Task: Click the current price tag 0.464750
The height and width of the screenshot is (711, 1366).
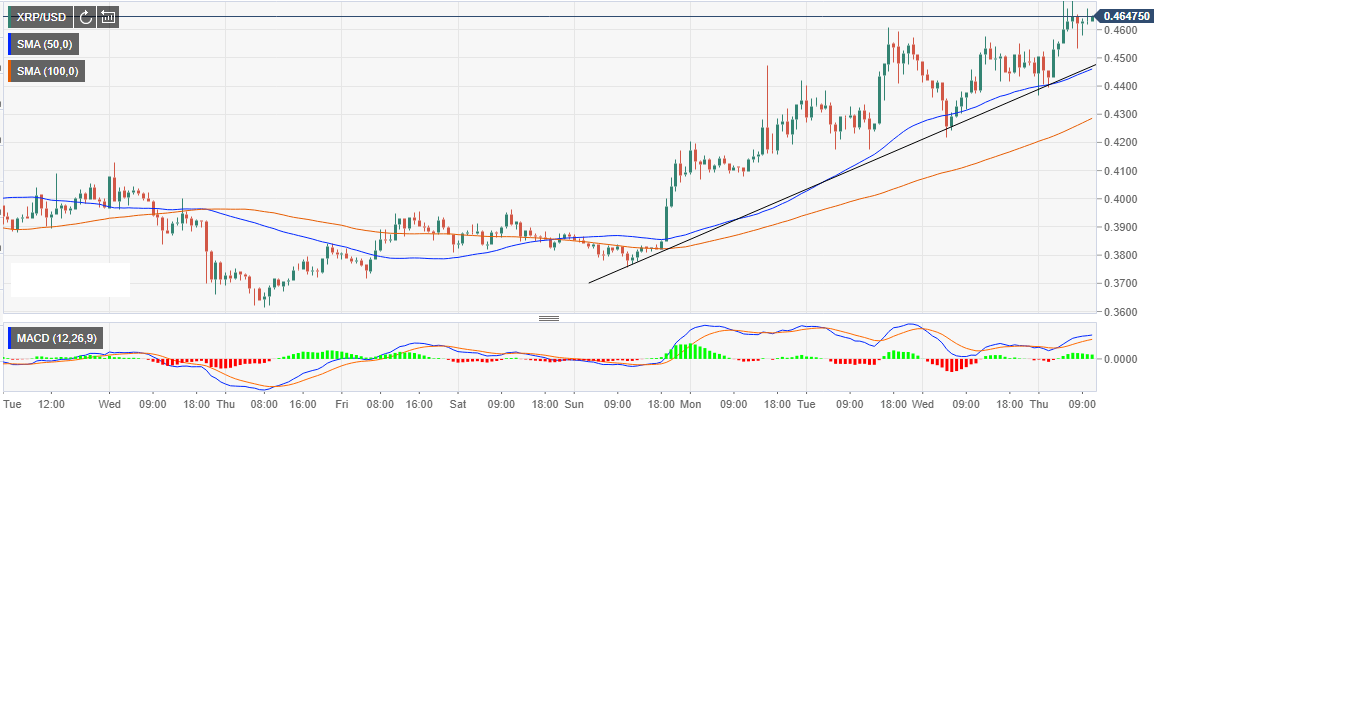Action: point(1125,16)
